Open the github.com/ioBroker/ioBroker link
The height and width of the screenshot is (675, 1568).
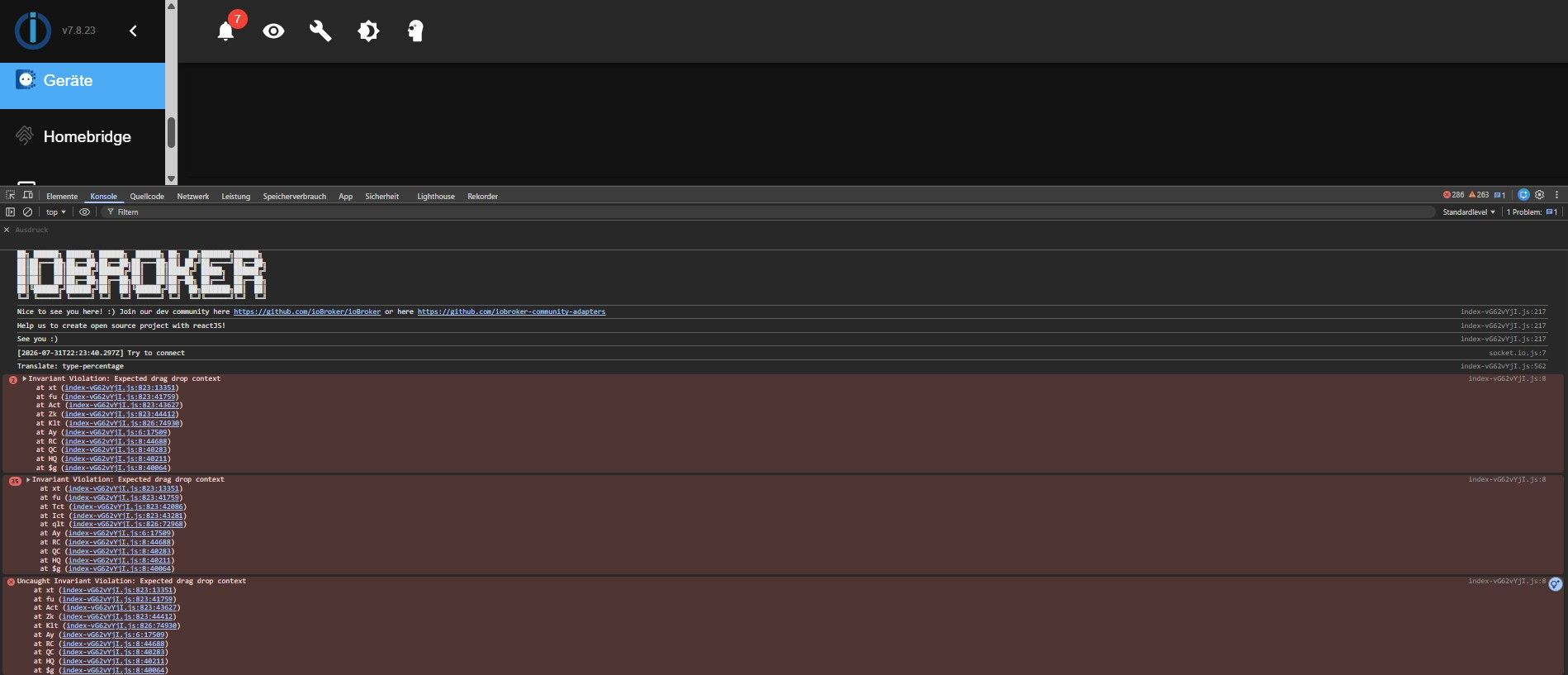pyautogui.click(x=307, y=312)
